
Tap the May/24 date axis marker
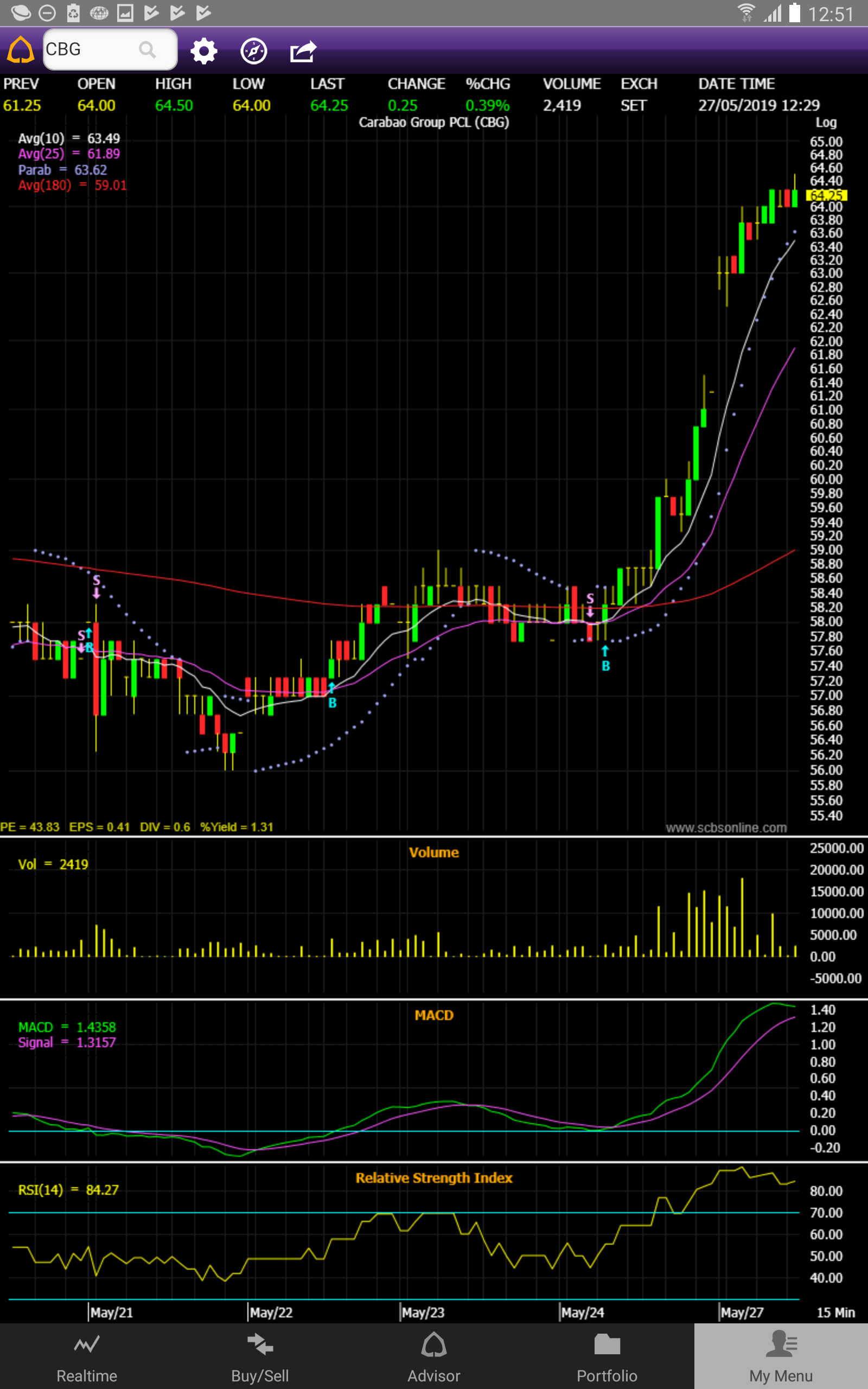[583, 1312]
